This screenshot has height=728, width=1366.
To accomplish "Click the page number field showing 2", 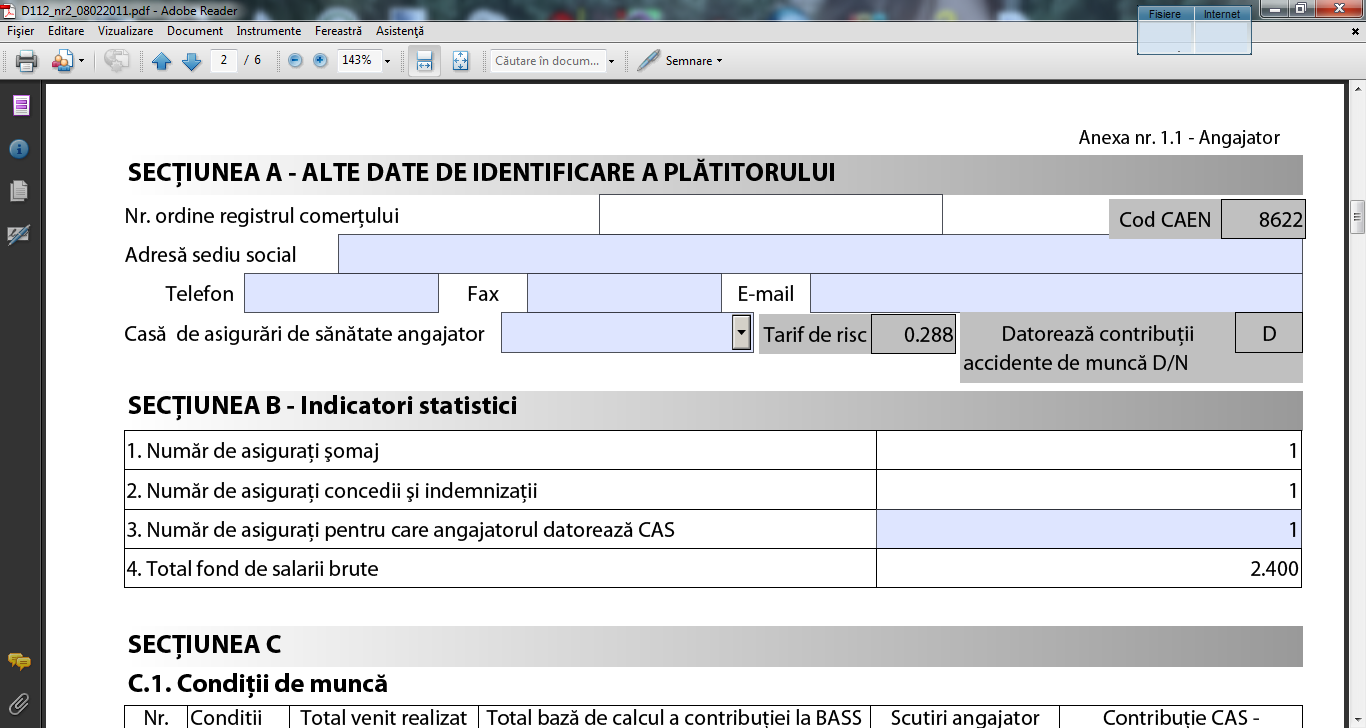I will [223, 60].
